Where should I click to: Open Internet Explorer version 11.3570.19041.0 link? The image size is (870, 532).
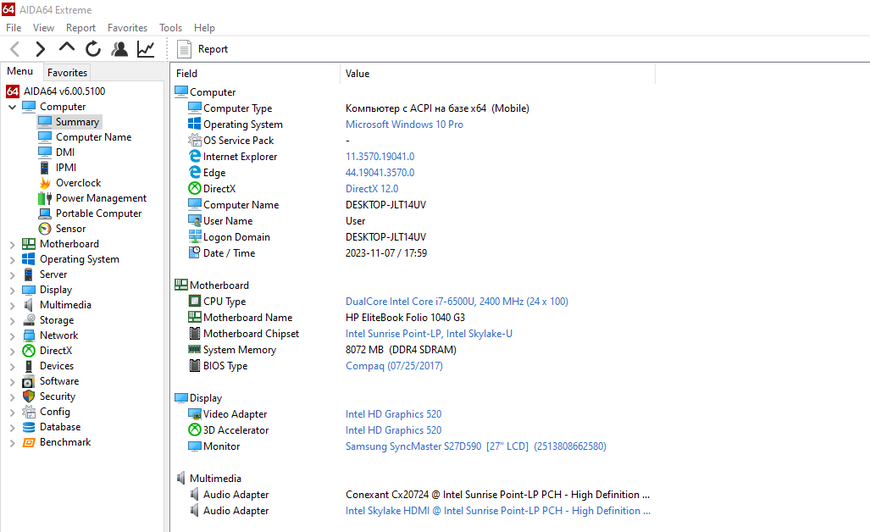380,156
